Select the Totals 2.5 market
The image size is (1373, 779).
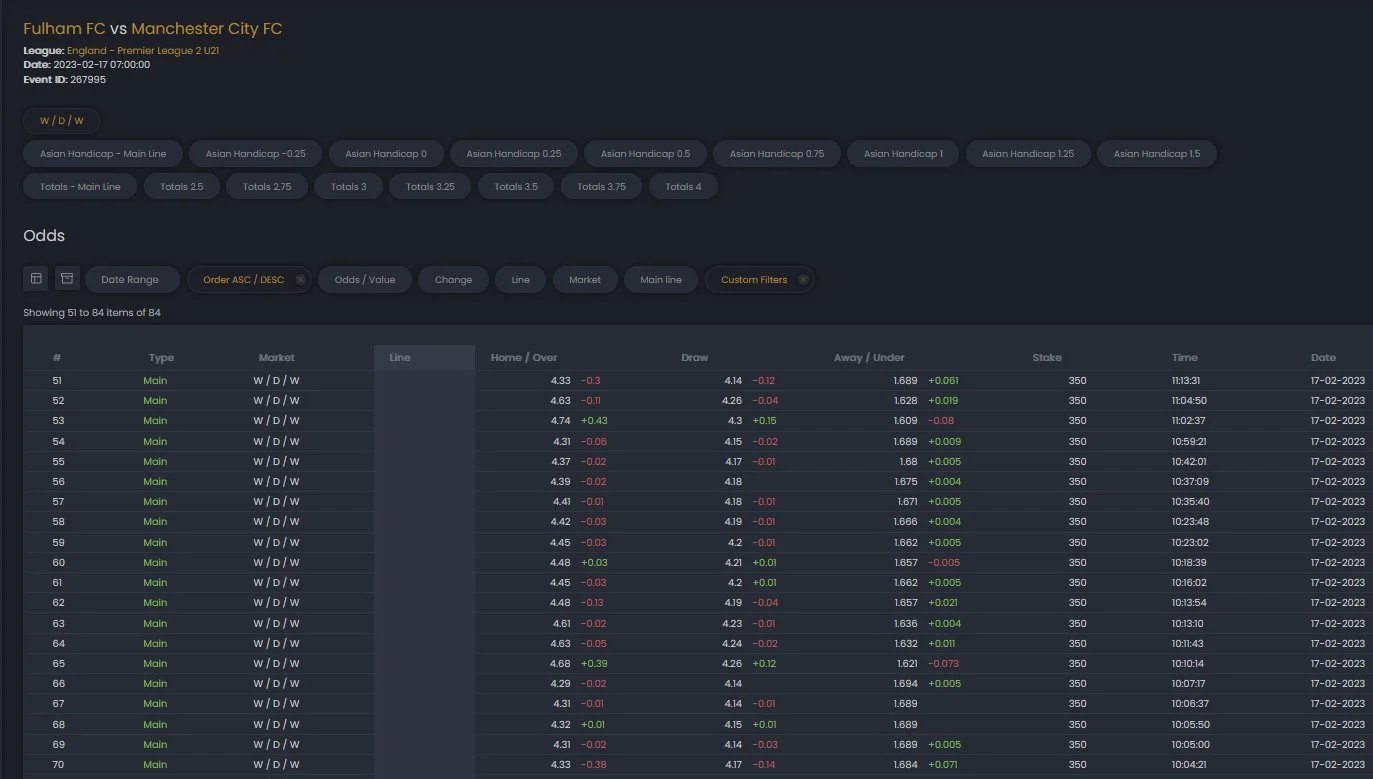(x=182, y=187)
